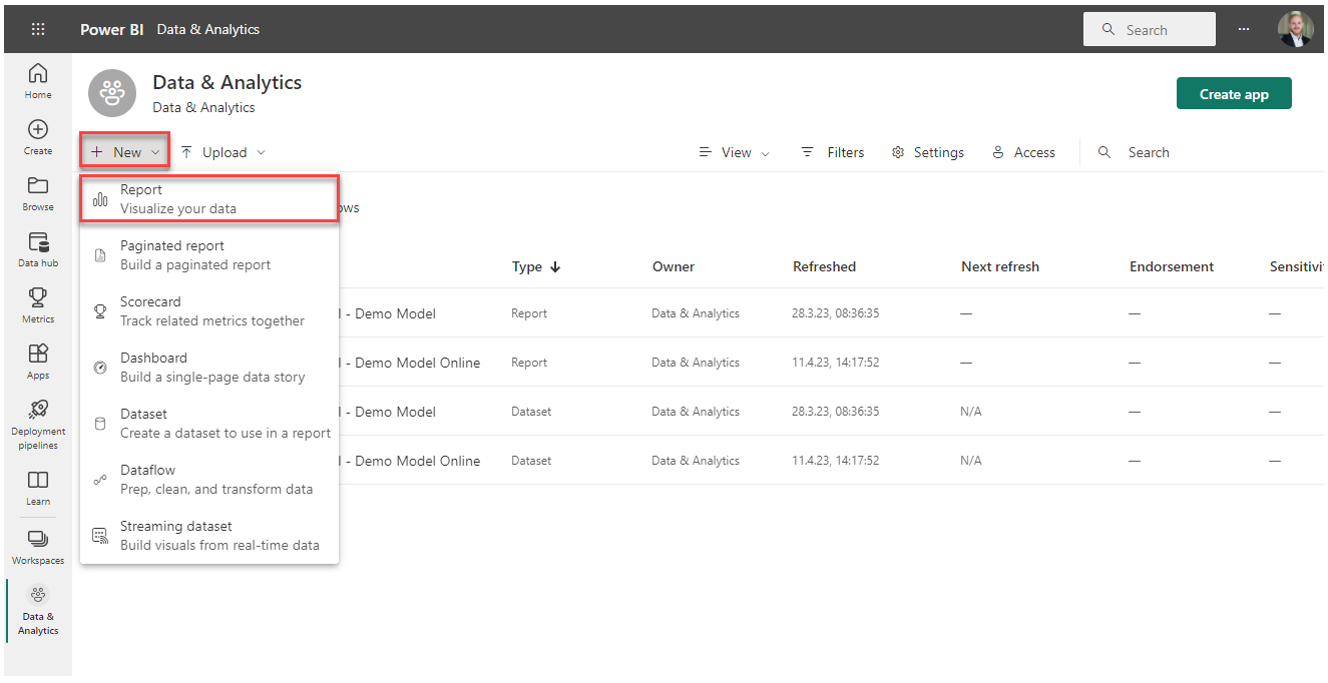Open Deployment pipelines in the sidebar
Image resolution: width=1328 pixels, height=683 pixels.
tap(38, 424)
